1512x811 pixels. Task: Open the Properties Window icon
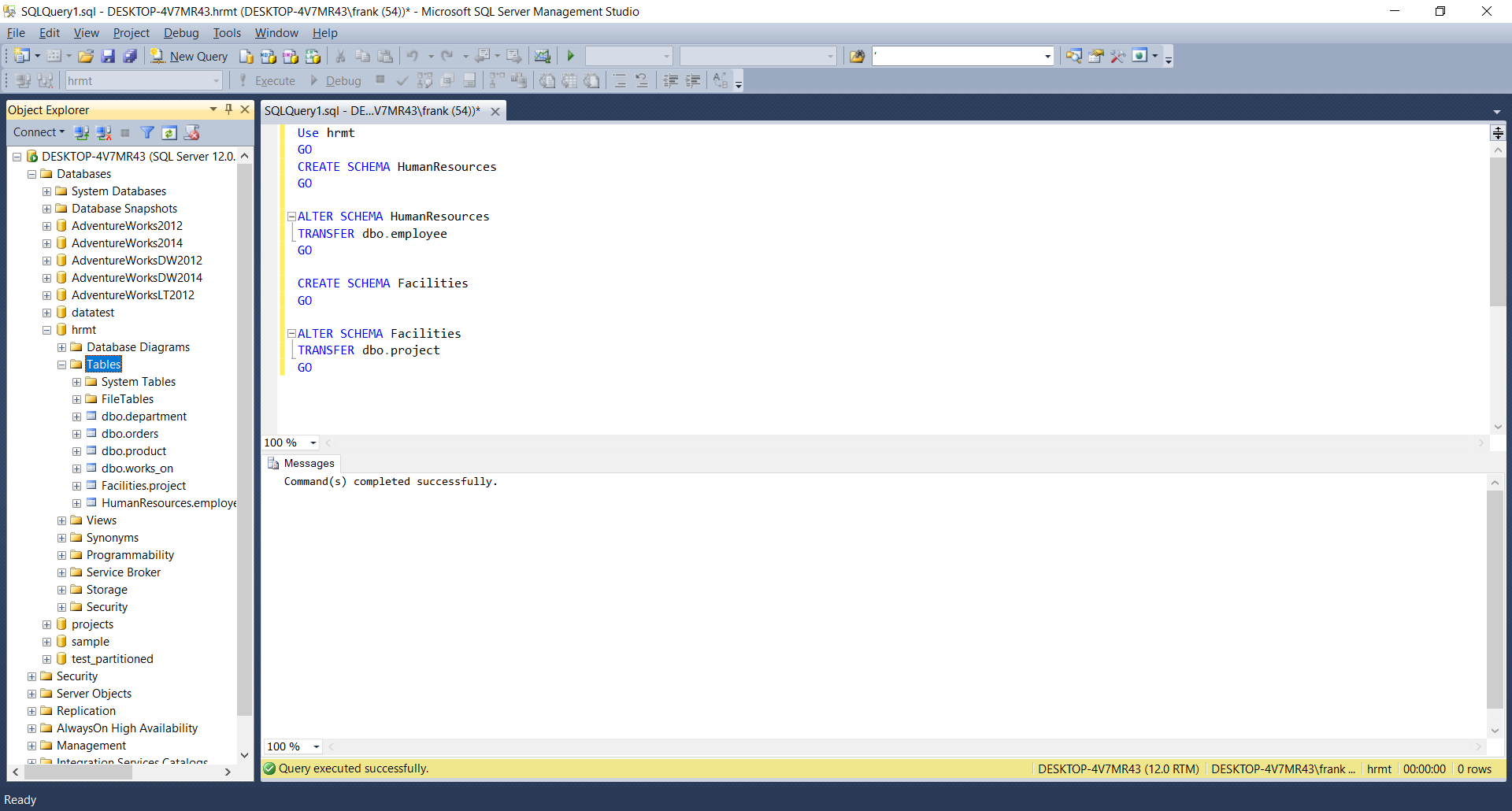[x=1095, y=56]
